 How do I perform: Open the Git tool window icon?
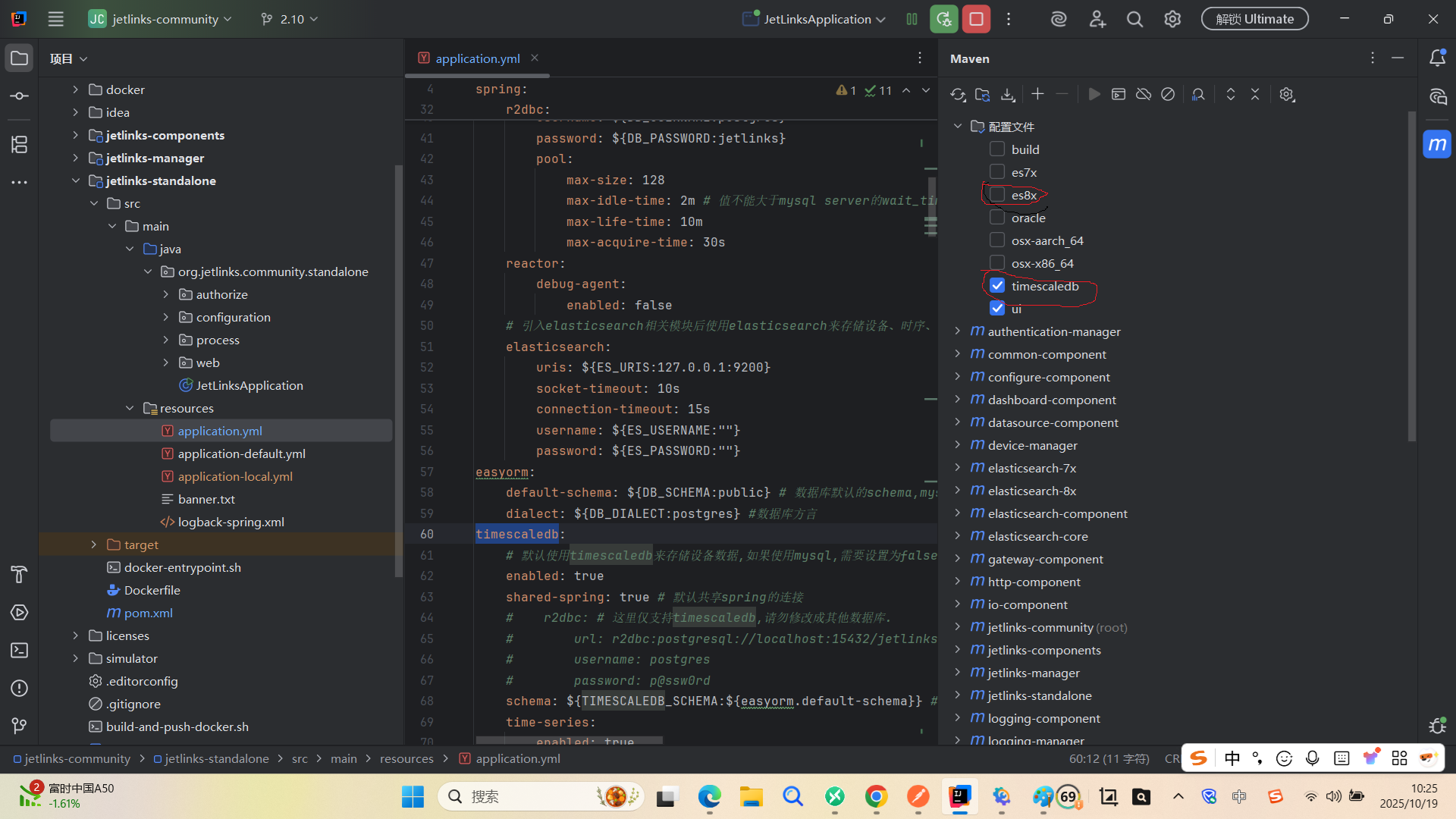(x=20, y=726)
